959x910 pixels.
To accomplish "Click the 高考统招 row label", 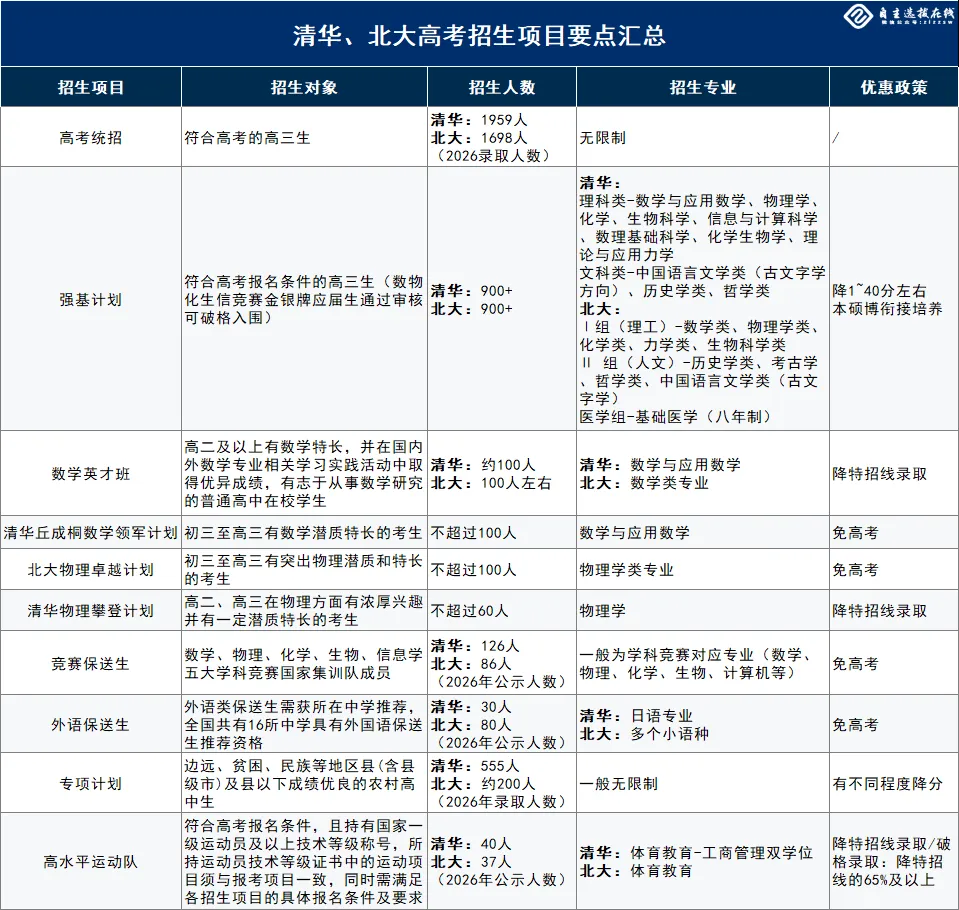I will coord(91,137).
